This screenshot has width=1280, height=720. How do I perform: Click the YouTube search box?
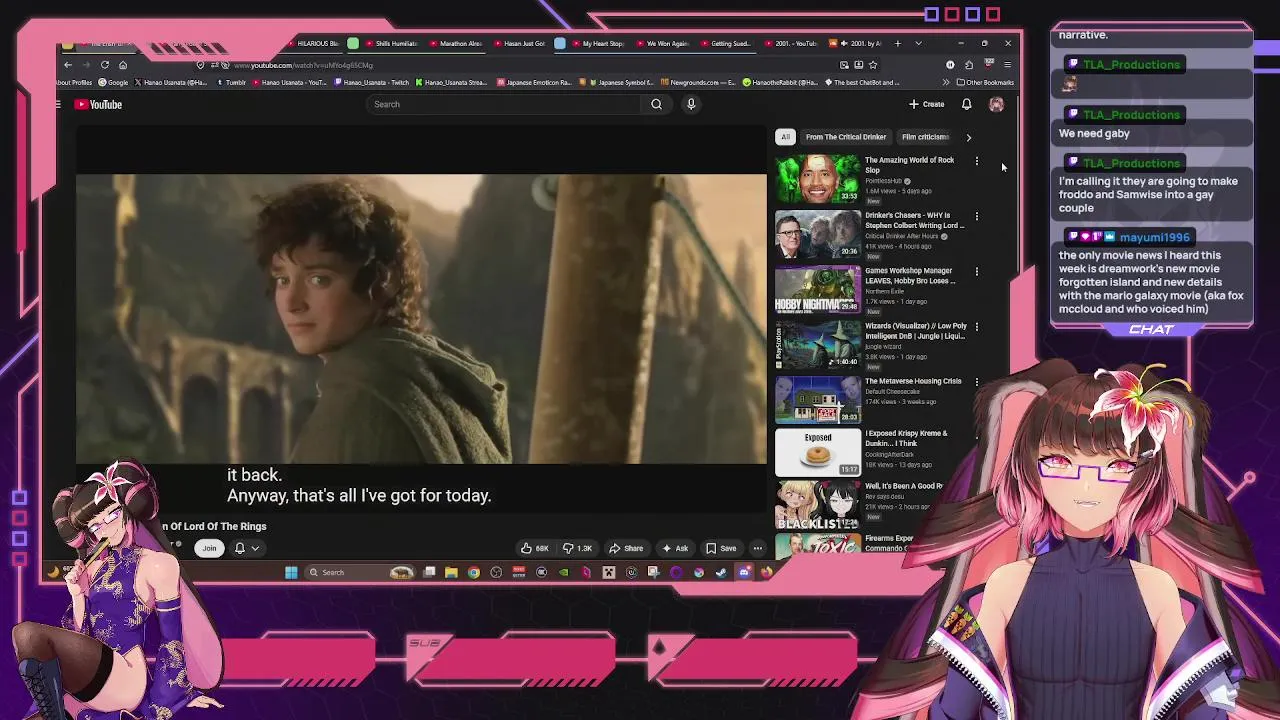pos(505,104)
